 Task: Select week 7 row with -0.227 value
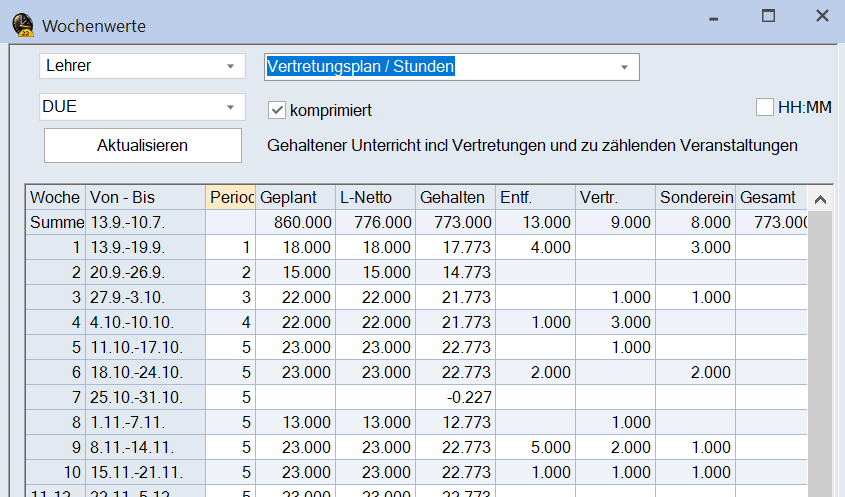tap(455, 395)
